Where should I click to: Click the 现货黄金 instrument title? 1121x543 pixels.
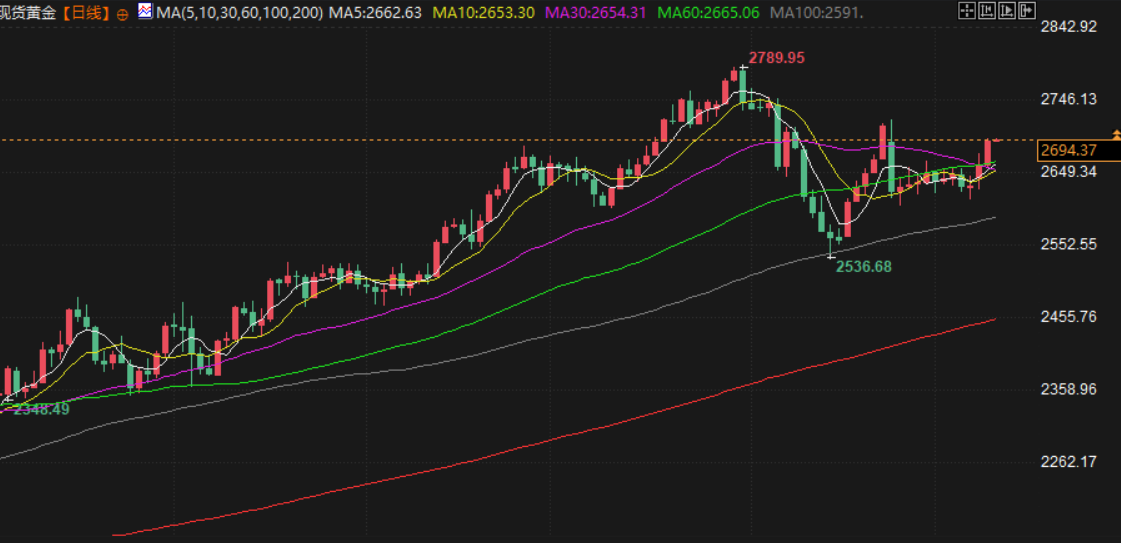[29, 12]
